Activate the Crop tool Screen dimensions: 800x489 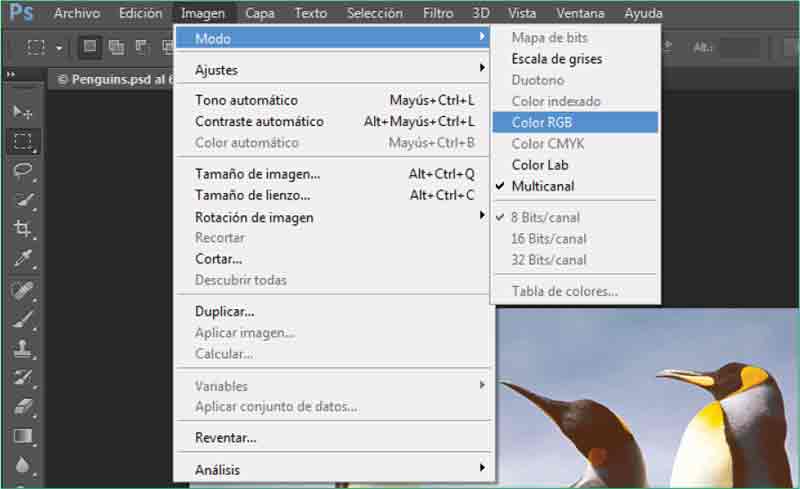coord(23,229)
